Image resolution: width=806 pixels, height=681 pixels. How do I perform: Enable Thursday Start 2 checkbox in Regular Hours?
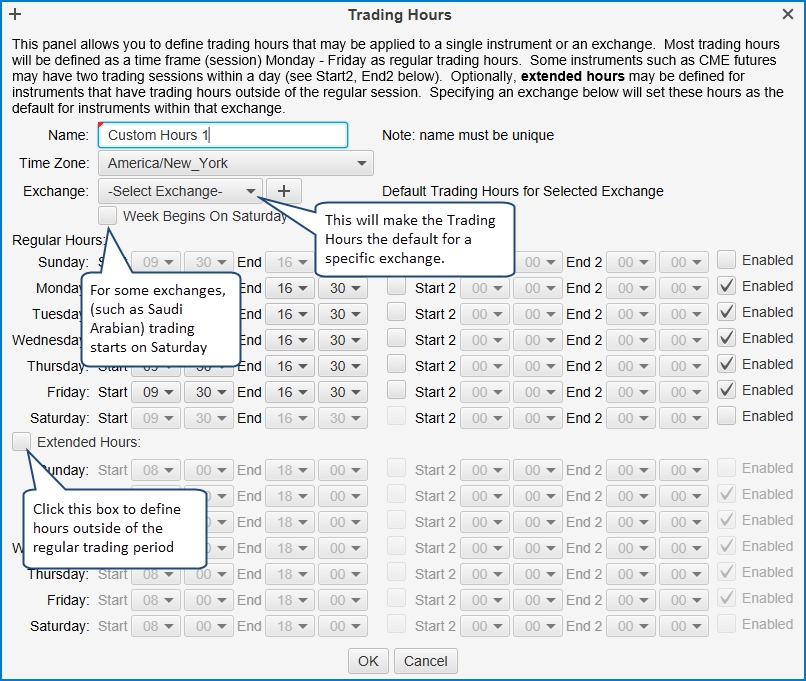click(x=396, y=364)
